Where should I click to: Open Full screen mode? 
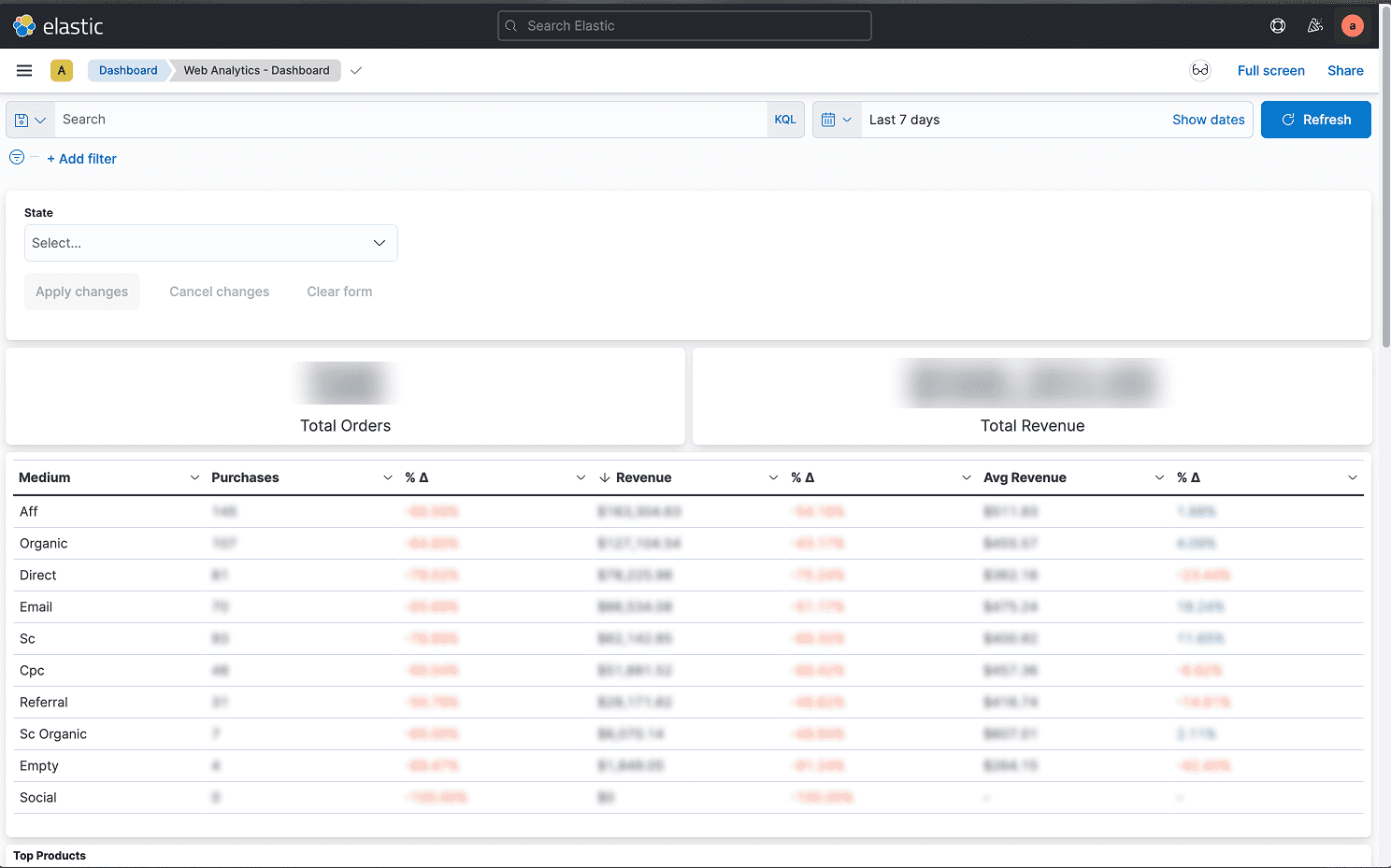[x=1270, y=70]
